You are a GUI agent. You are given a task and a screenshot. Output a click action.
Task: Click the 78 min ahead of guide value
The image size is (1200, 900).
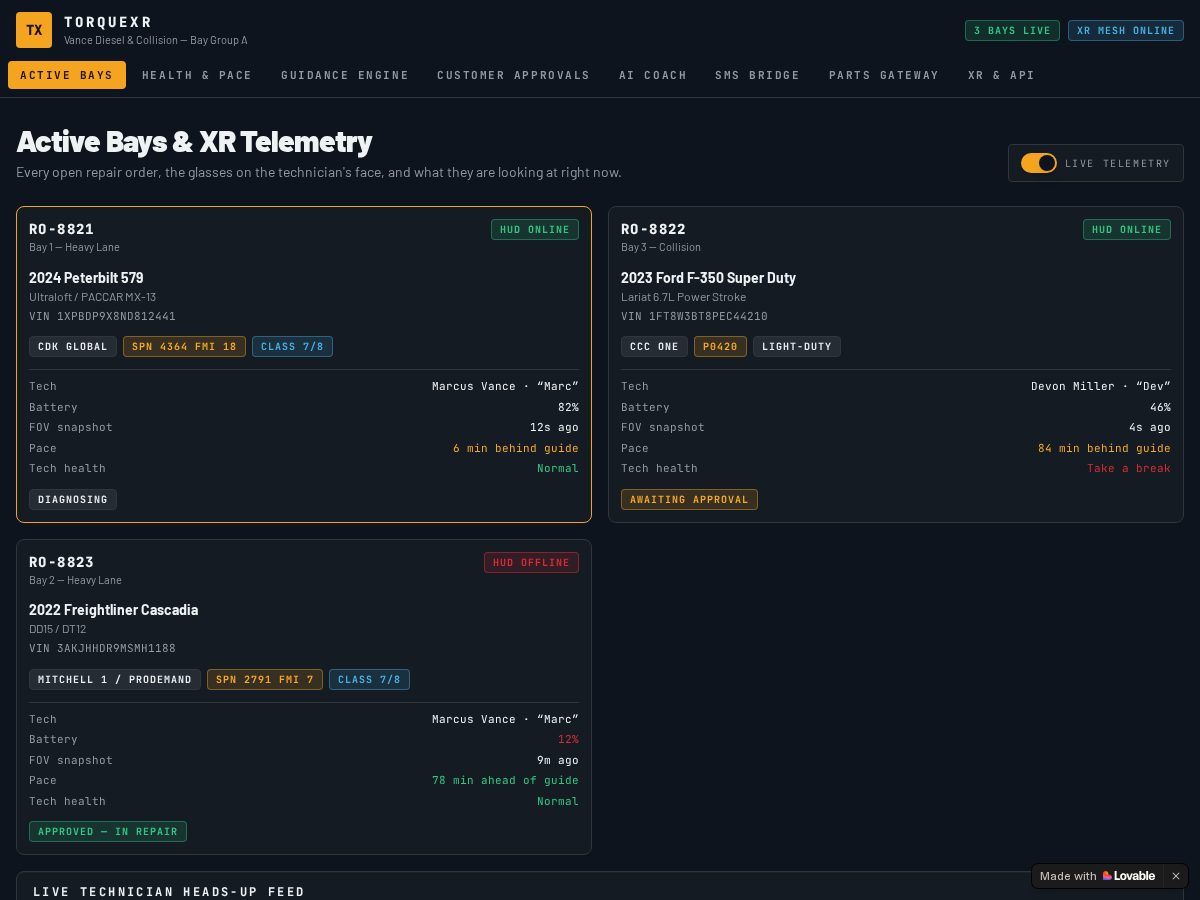(505, 780)
